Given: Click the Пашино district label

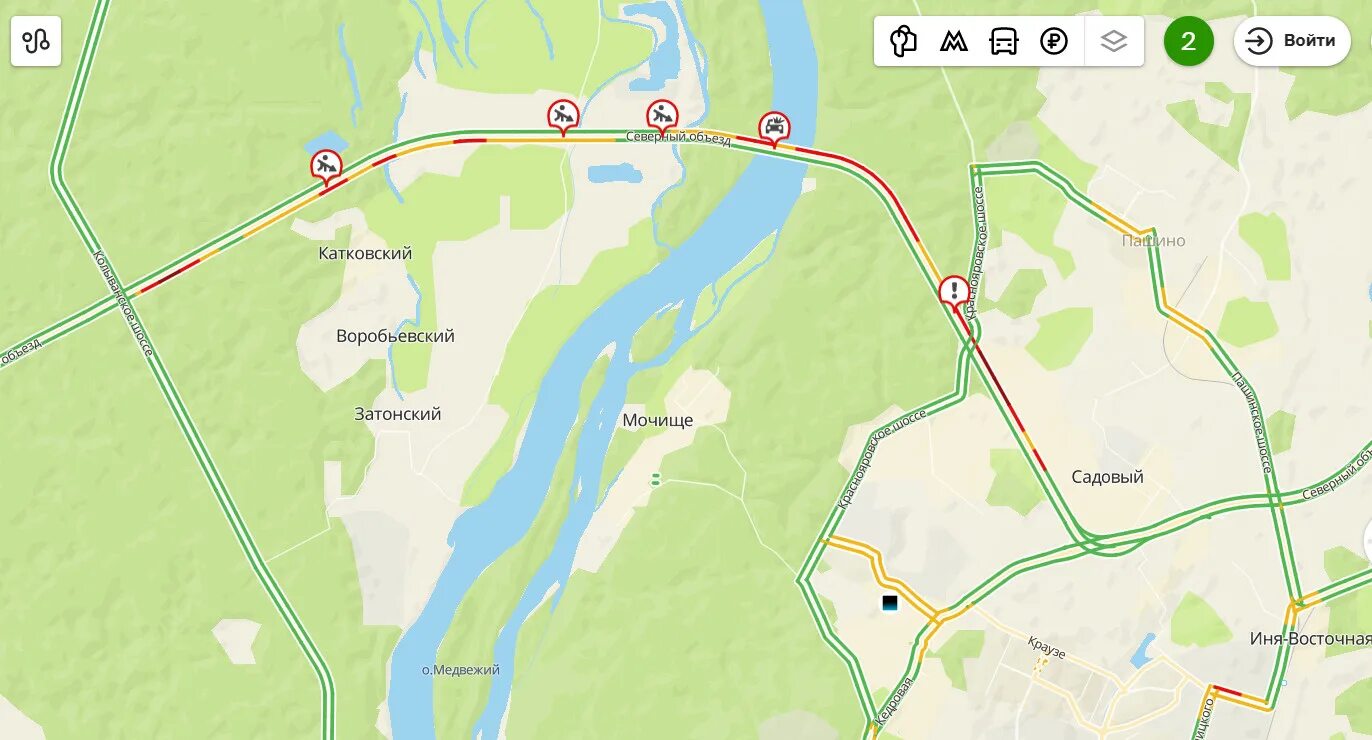Looking at the screenshot, I should 1153,241.
